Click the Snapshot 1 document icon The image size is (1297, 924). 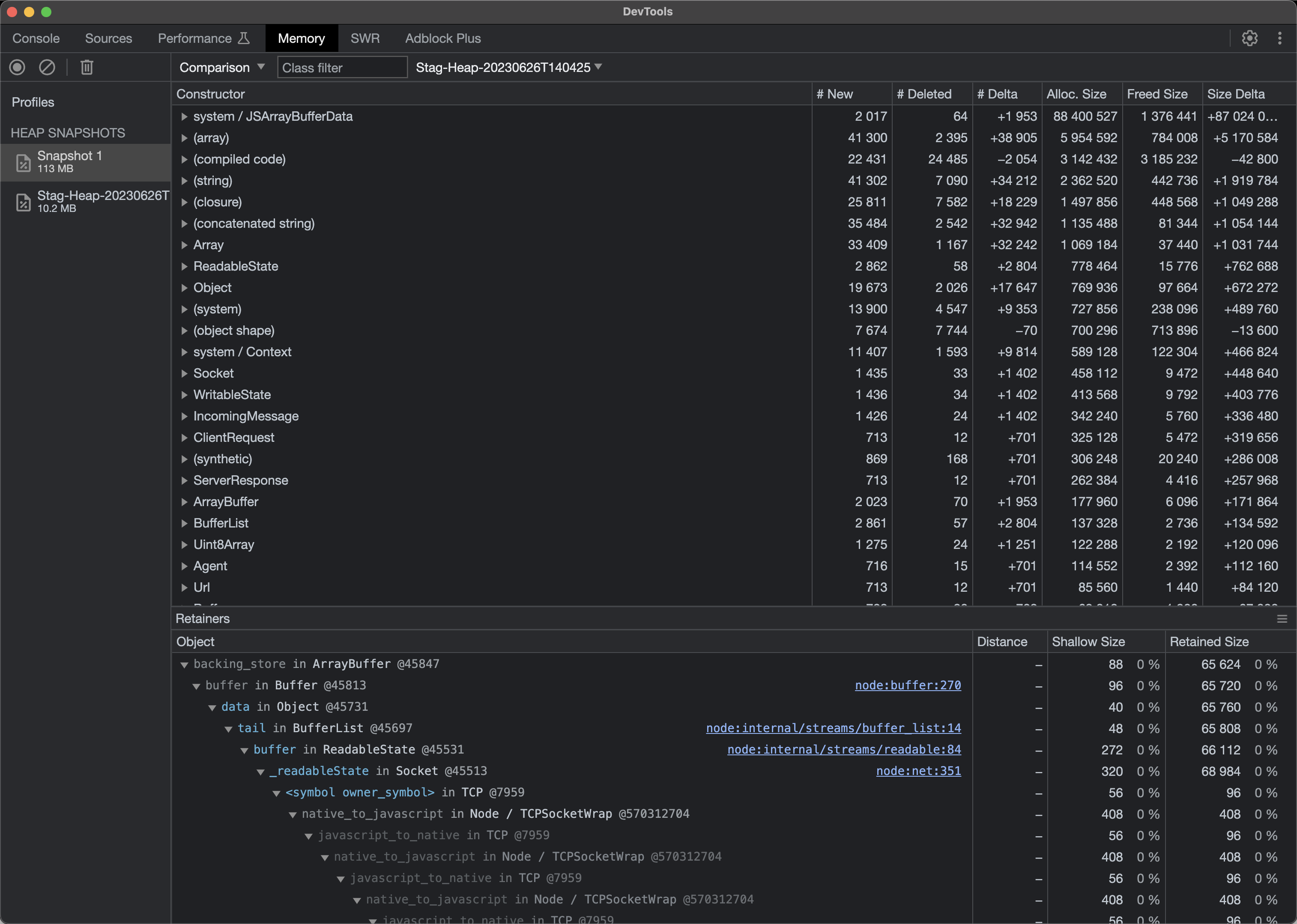click(23, 163)
